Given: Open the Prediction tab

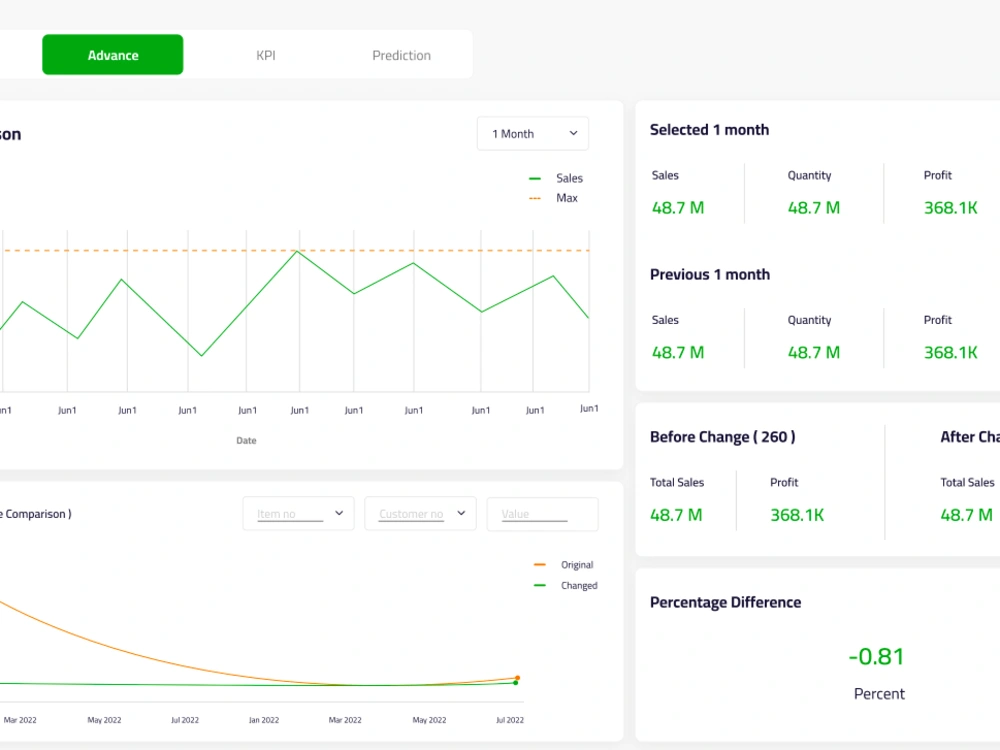Looking at the screenshot, I should 400,55.
